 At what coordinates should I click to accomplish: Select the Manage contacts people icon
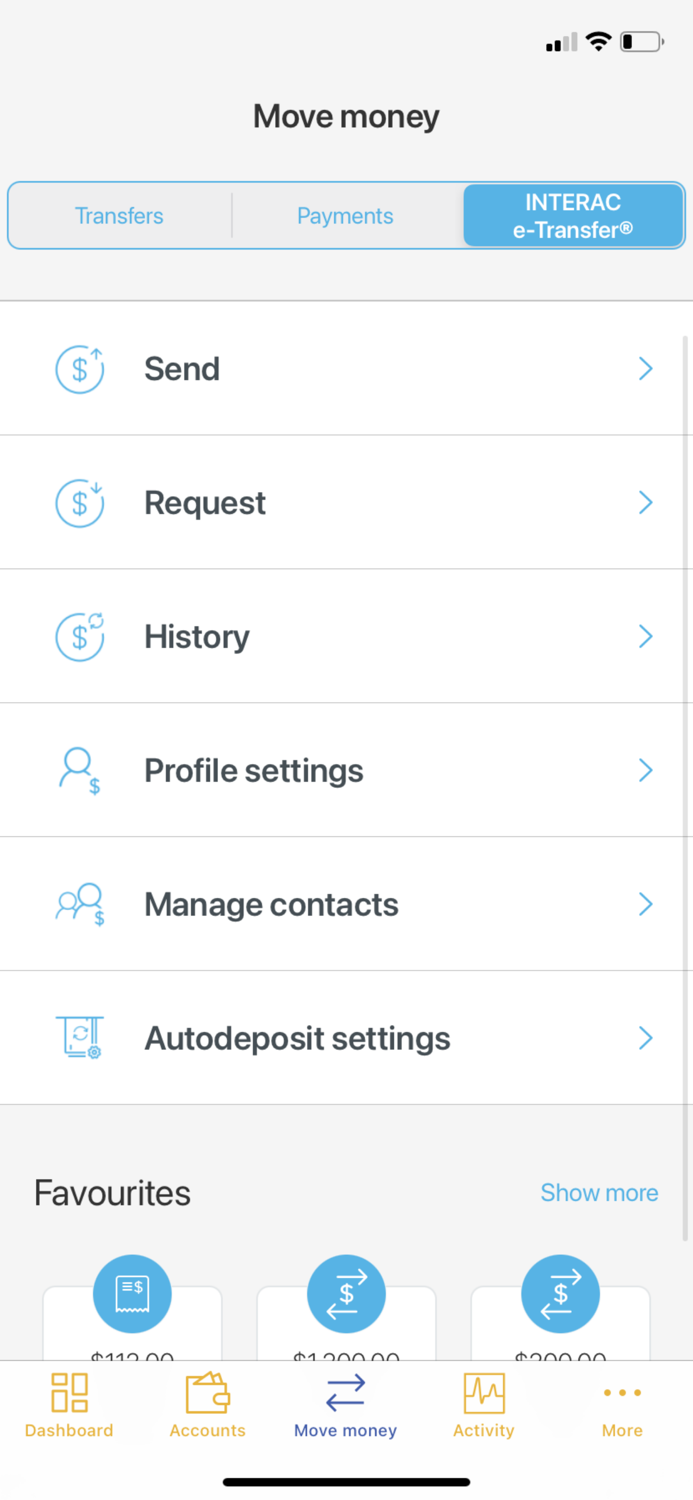(x=80, y=904)
